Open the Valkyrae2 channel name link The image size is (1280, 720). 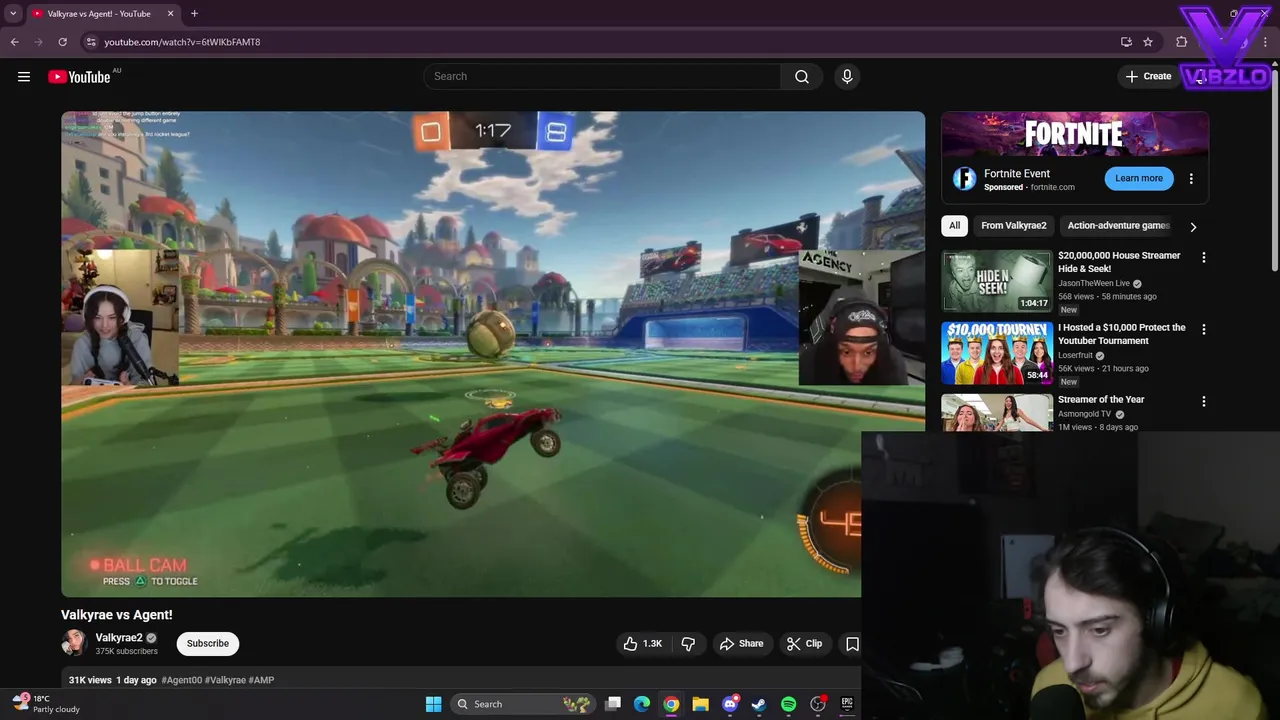119,638
